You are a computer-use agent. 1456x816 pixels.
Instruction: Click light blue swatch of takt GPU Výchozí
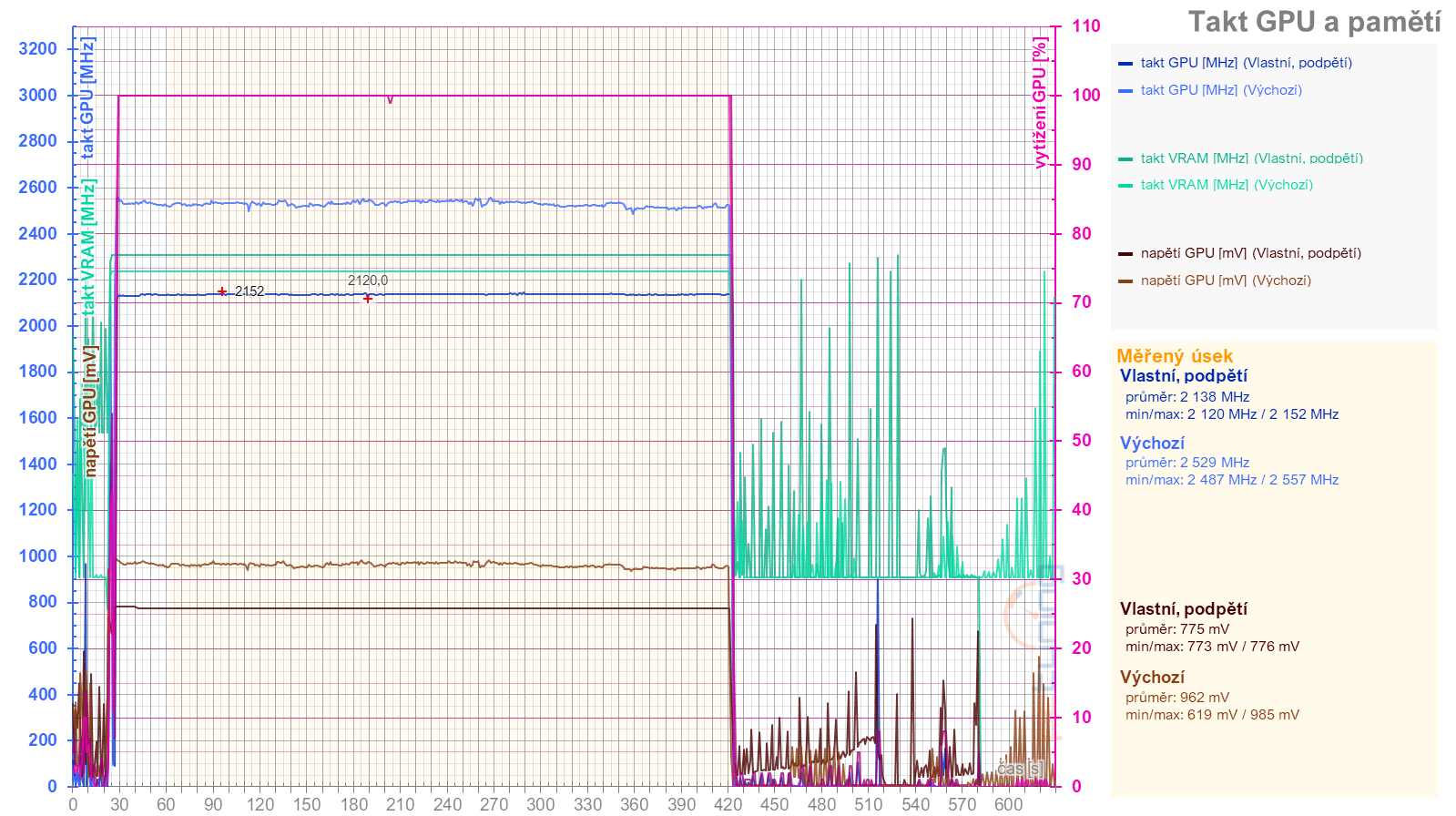click(1125, 91)
